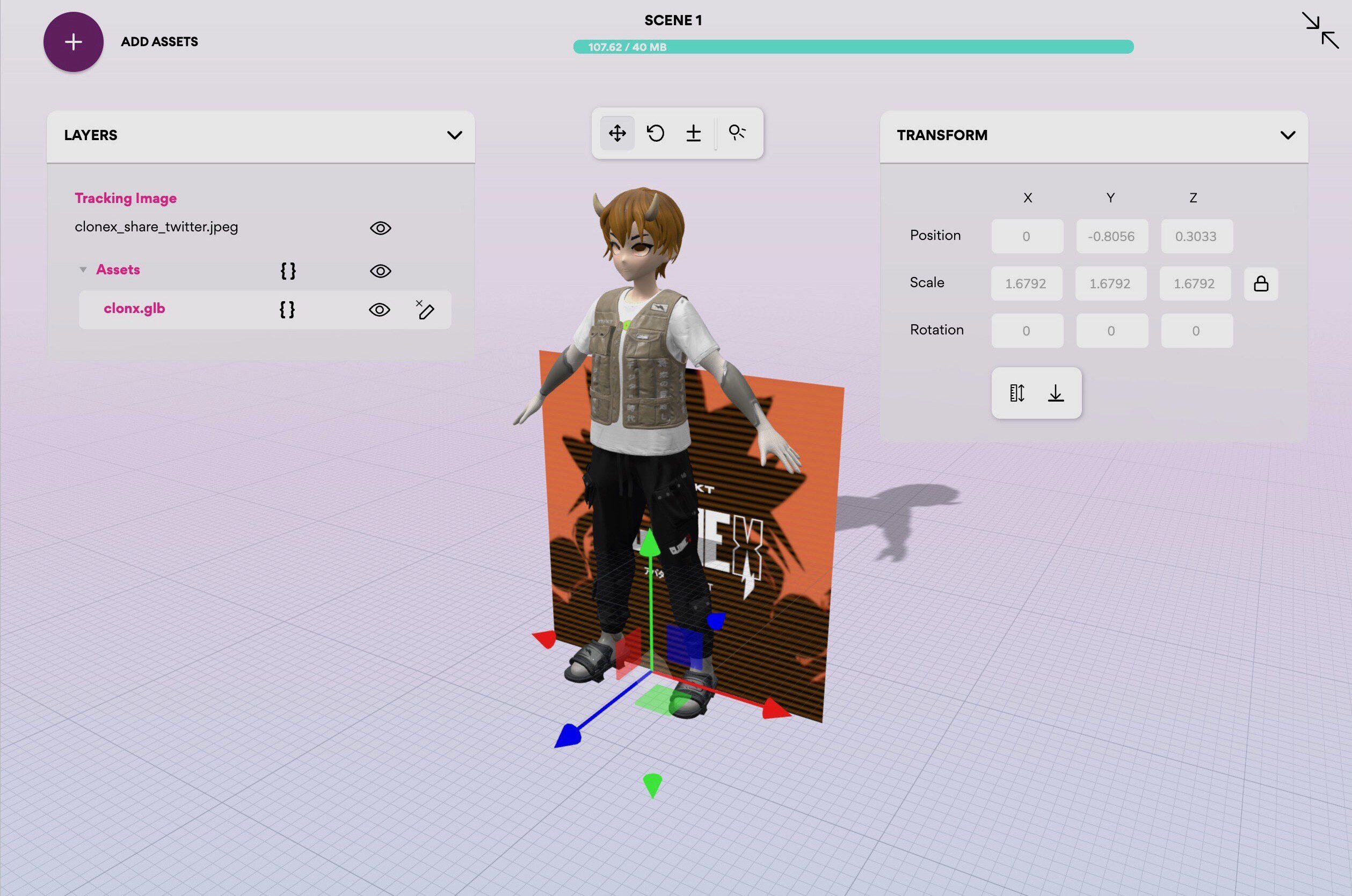
Task: Collapse the Layers panel
Action: pos(454,135)
